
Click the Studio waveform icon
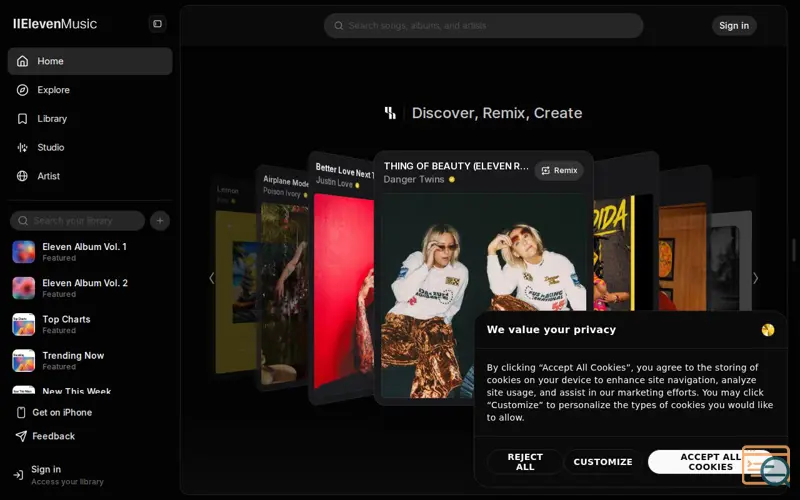coord(22,147)
